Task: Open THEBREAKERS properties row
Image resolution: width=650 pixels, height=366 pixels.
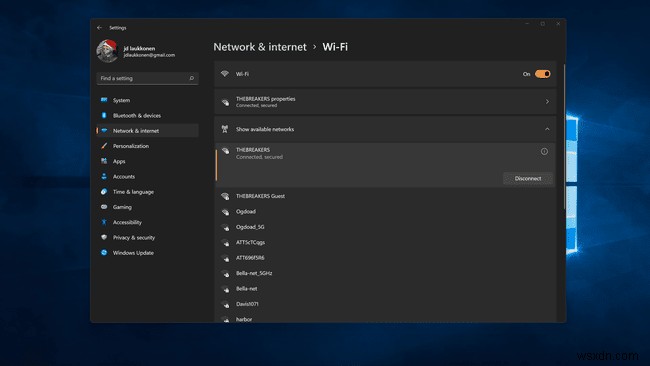Action: 385,102
